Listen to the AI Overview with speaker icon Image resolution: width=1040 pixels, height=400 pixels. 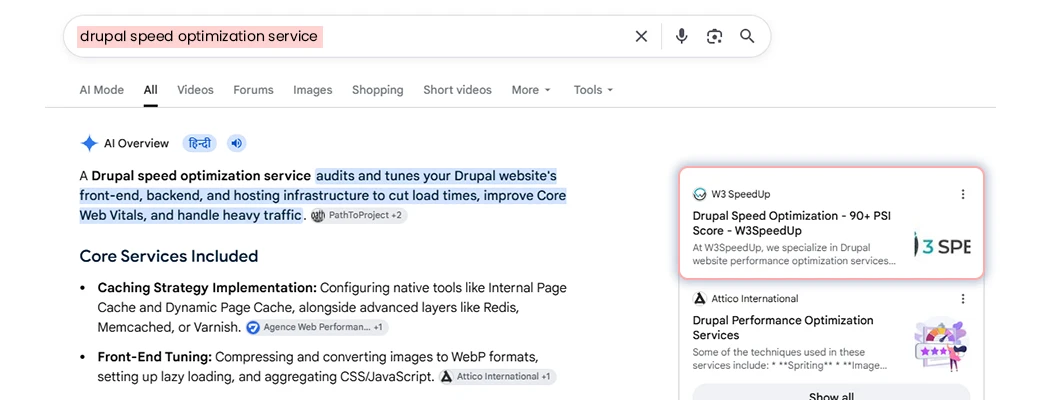click(237, 143)
